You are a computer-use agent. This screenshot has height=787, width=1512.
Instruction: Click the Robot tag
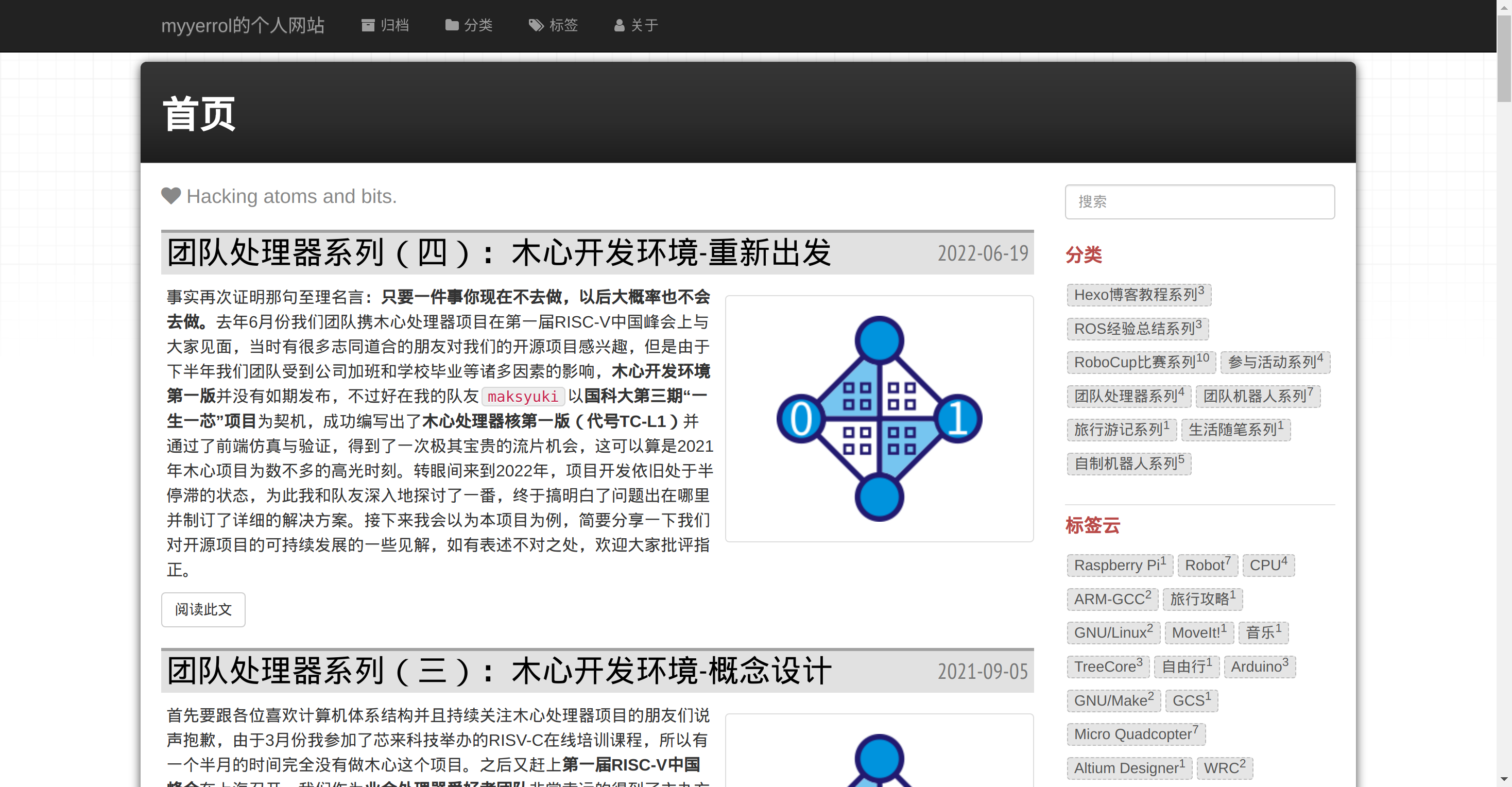[x=1207, y=565]
